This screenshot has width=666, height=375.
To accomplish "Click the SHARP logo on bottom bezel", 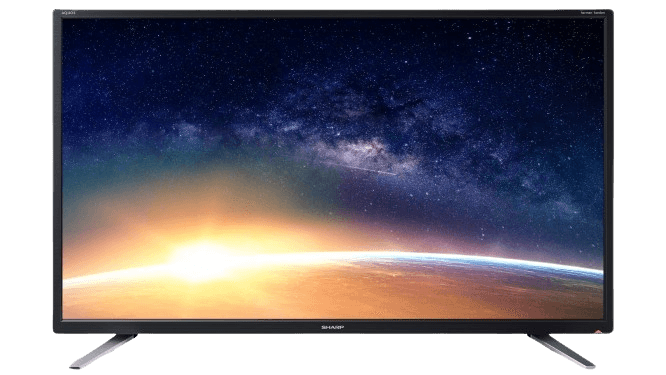I will (333, 327).
